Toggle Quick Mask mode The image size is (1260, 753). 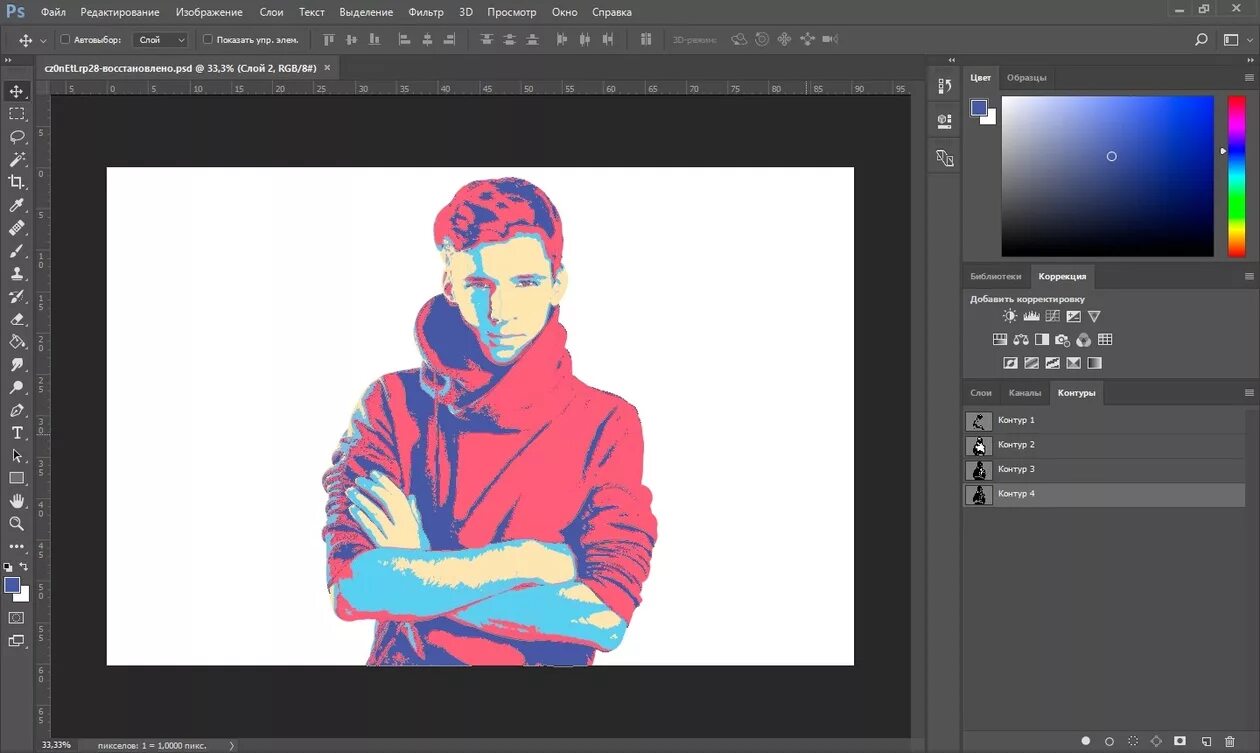point(17,618)
